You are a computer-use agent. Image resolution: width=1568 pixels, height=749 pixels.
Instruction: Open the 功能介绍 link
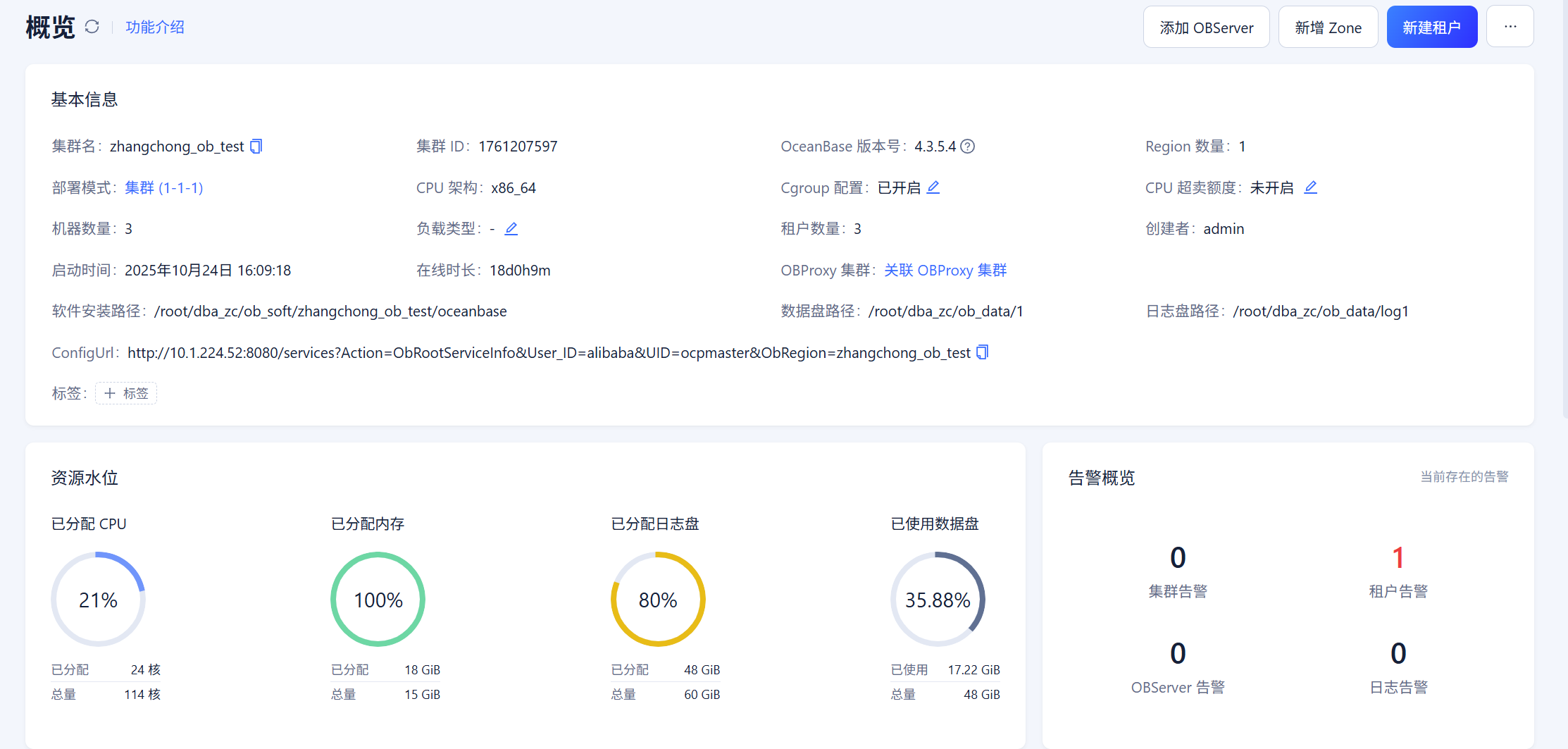tap(155, 27)
